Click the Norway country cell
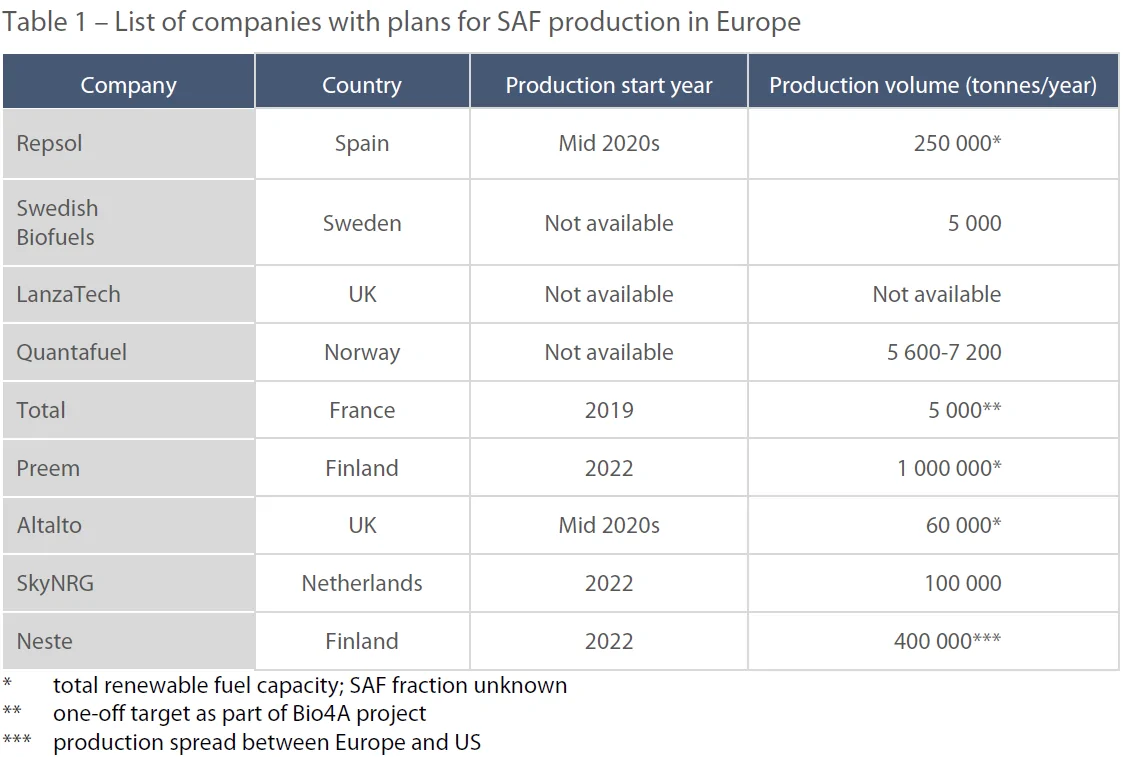The height and width of the screenshot is (757, 1123). click(x=362, y=352)
